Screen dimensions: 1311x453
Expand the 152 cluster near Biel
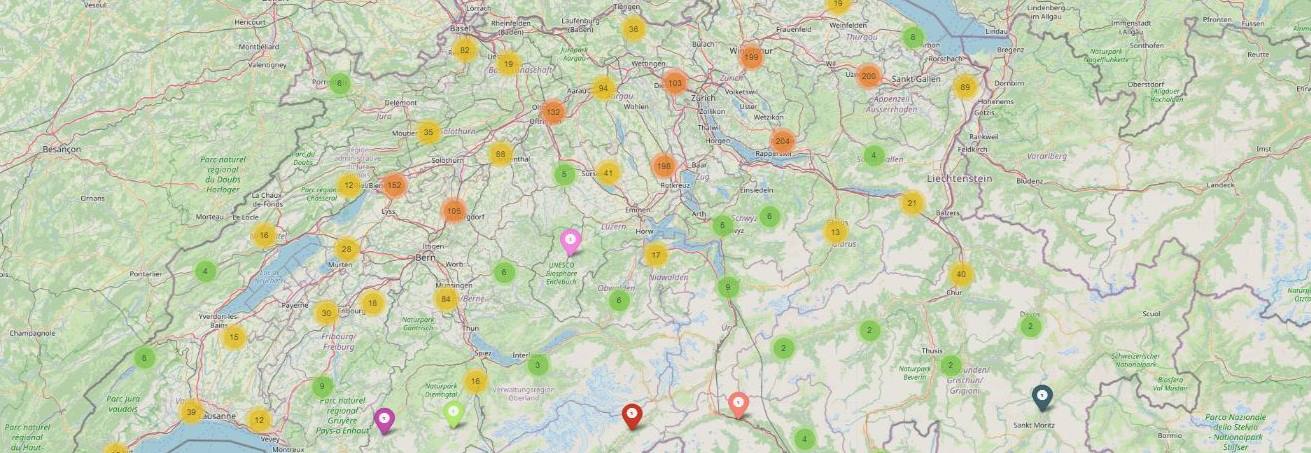tap(394, 185)
